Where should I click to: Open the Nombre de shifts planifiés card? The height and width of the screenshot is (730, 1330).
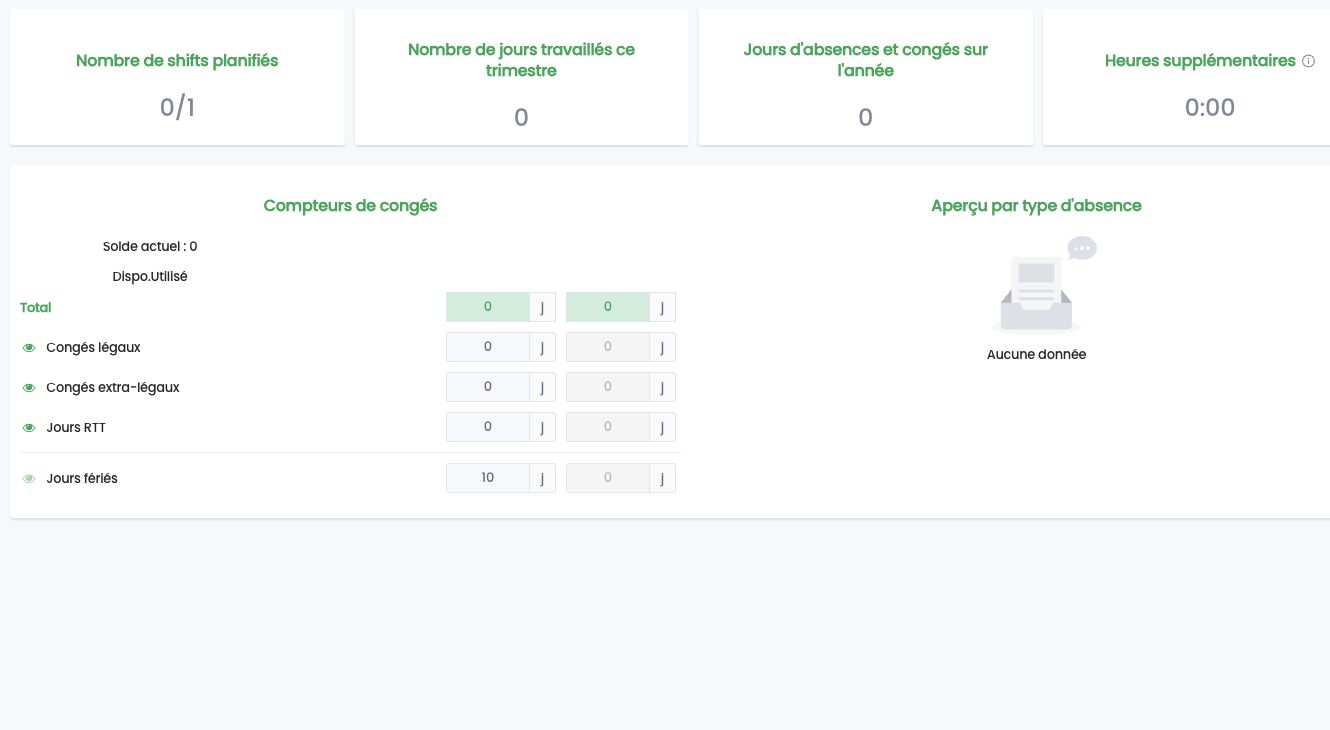click(177, 78)
